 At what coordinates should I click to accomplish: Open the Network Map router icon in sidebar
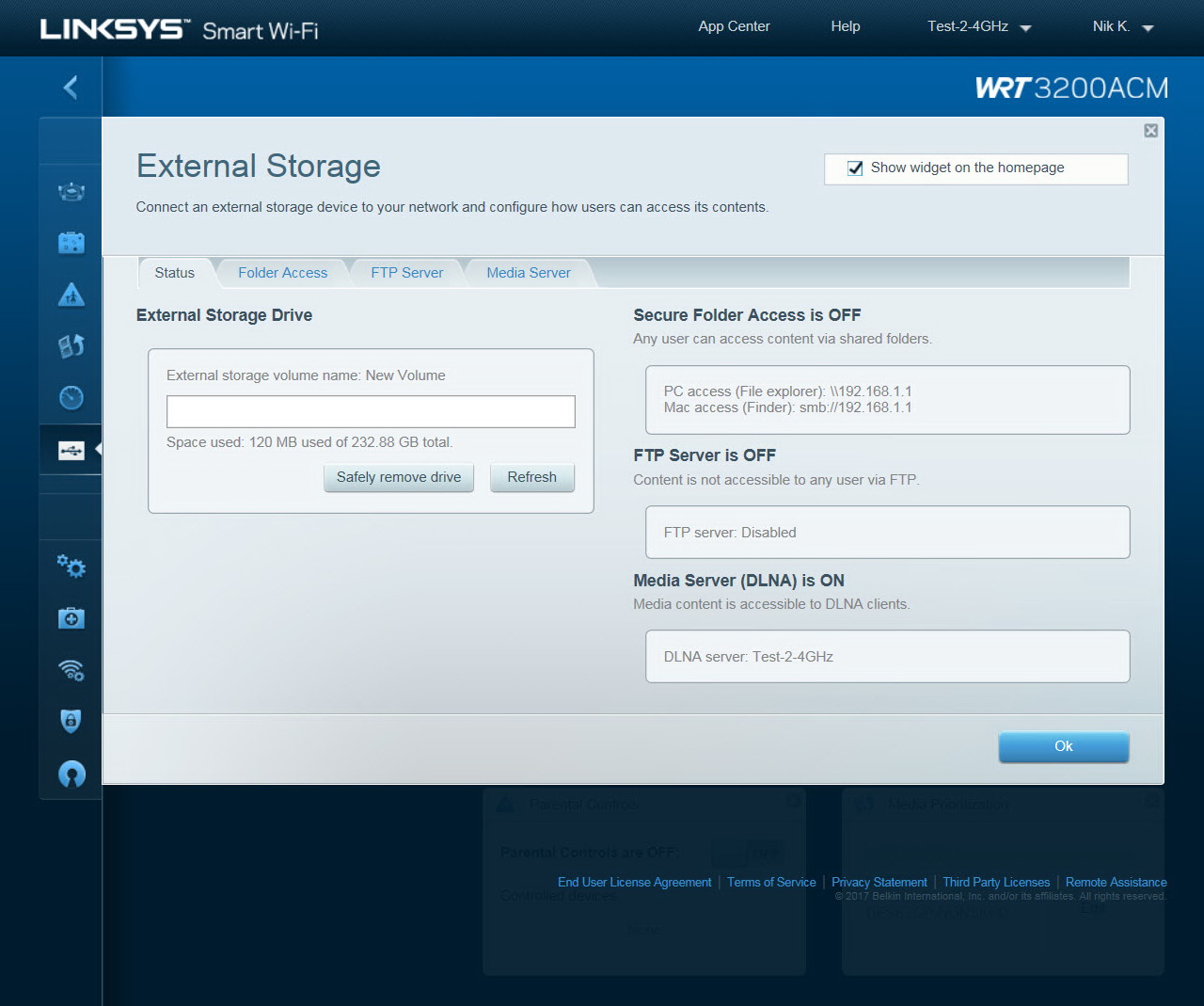[71, 192]
